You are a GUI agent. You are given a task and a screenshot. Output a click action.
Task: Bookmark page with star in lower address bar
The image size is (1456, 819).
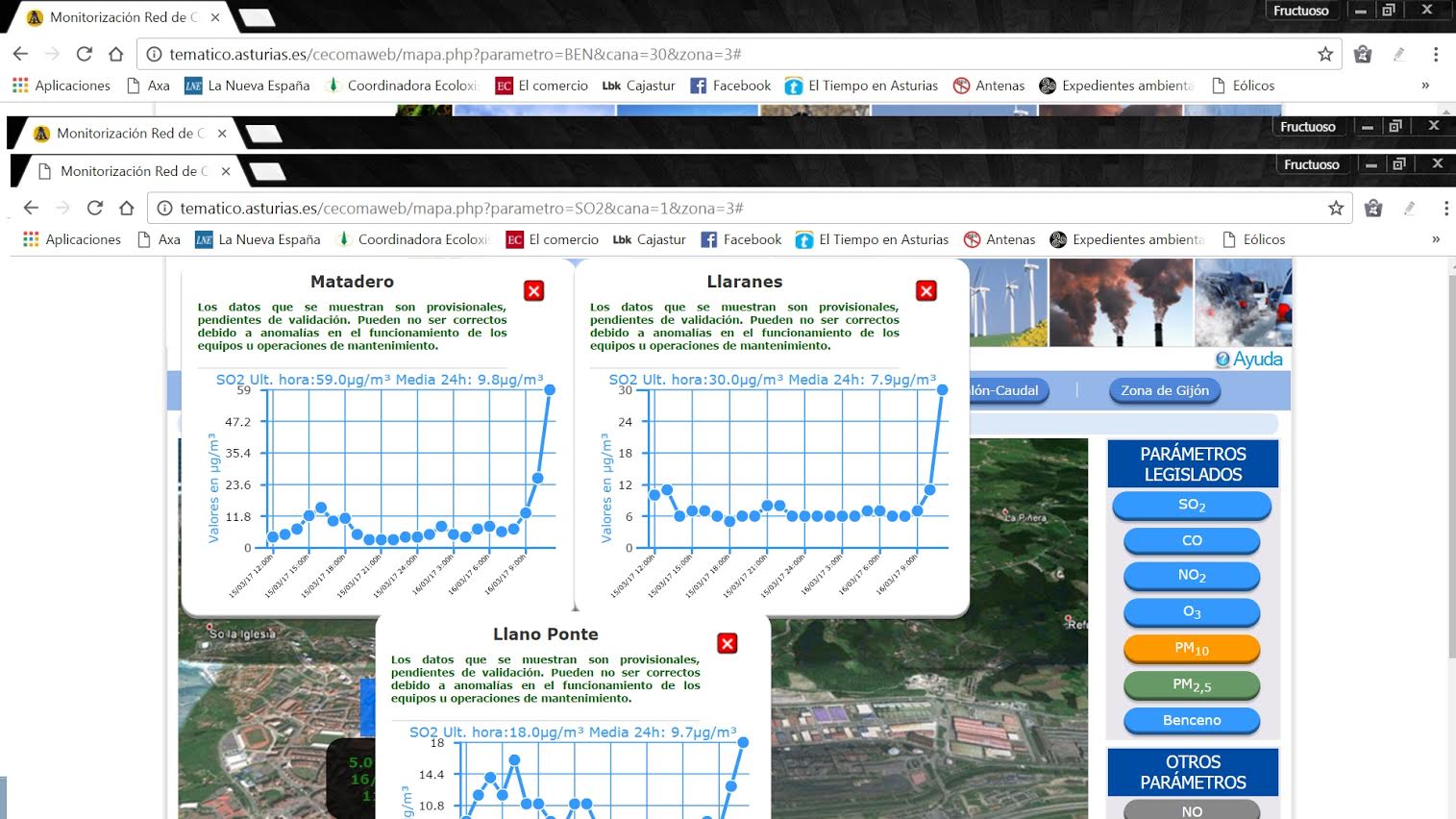1336,208
